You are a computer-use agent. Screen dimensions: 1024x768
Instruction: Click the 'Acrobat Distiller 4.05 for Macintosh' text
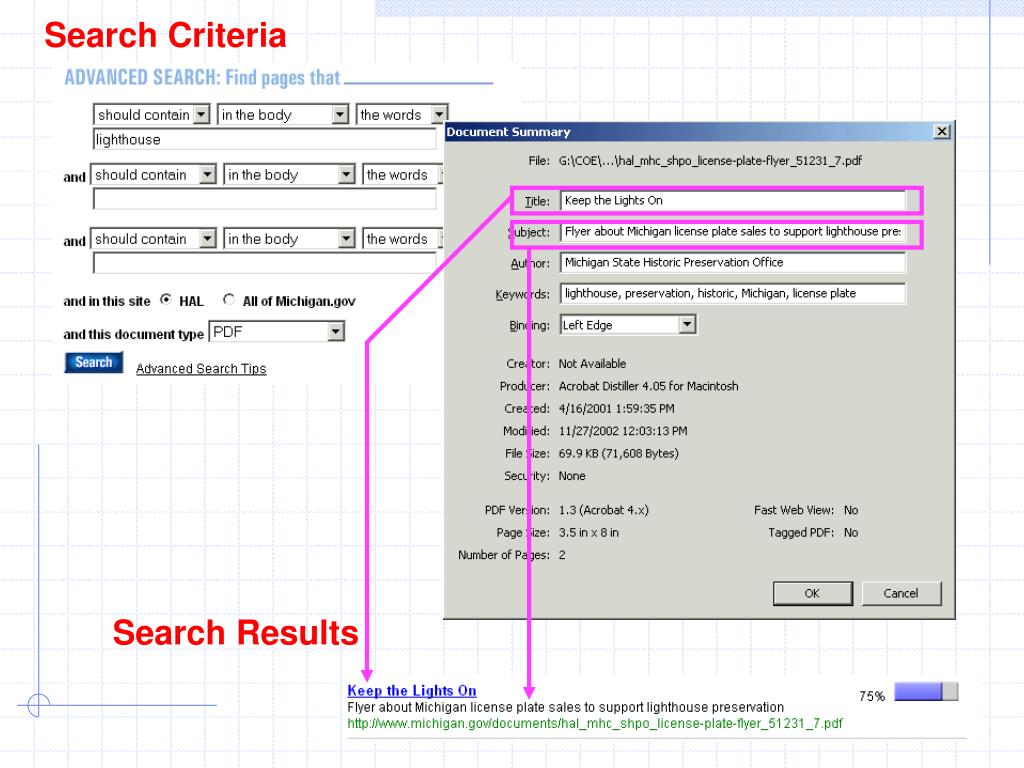[x=648, y=386]
